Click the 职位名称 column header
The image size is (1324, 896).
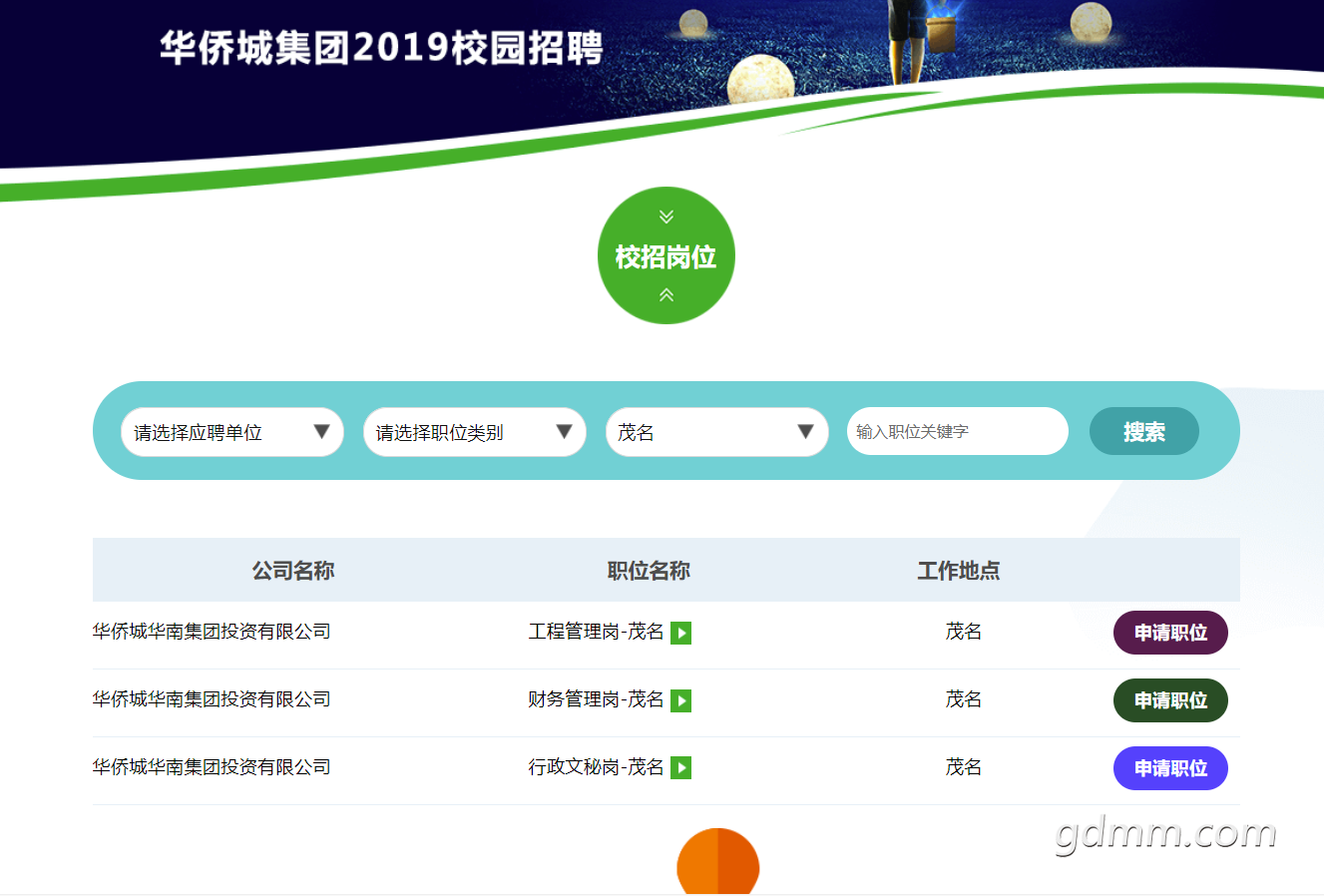click(649, 571)
